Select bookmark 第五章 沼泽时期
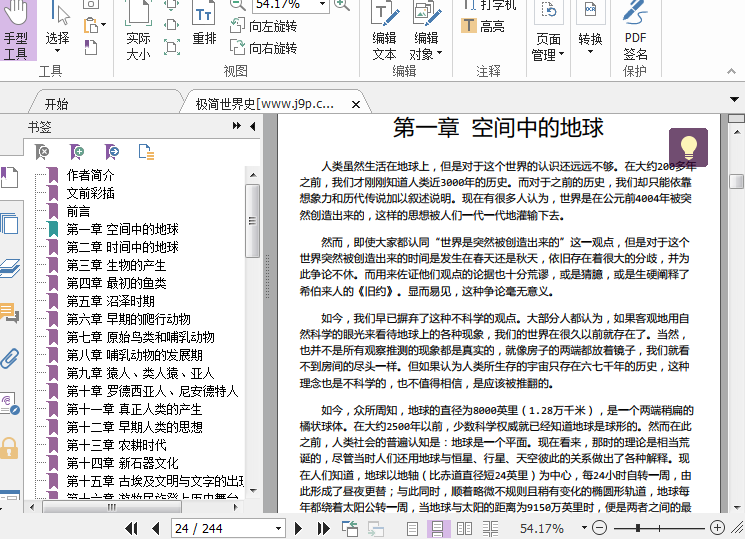Image resolution: width=745 pixels, height=539 pixels. 111,301
